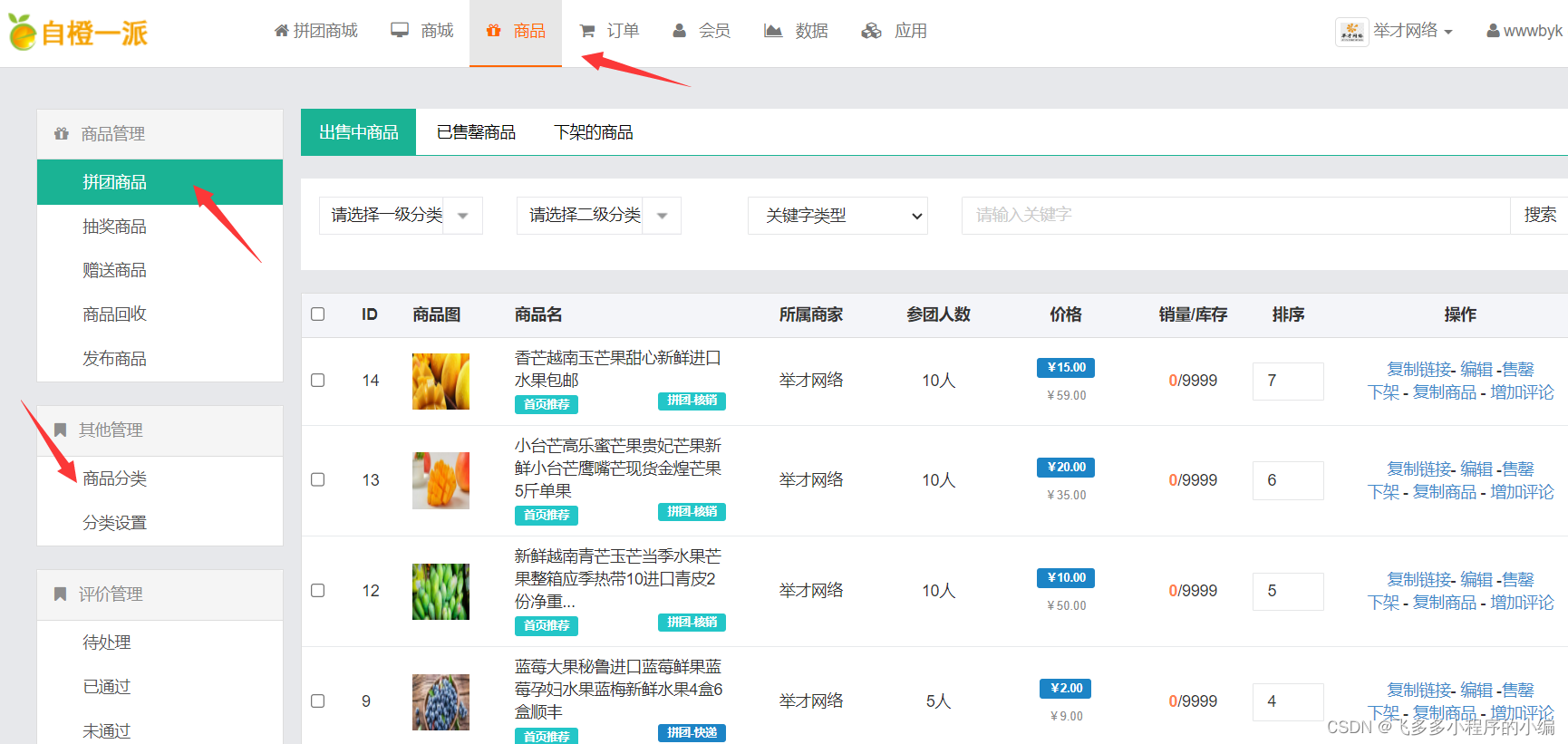1568x744 pixels.
Task: Click the chart icon beside 数据
Action: [x=773, y=31]
